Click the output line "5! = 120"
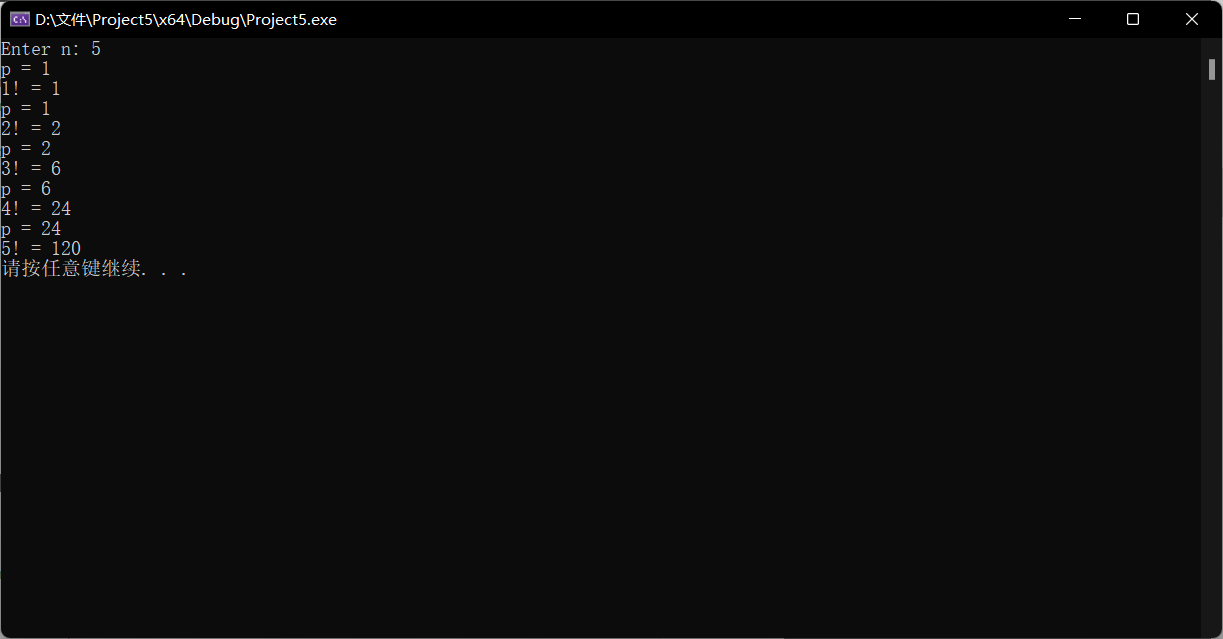Screen dimensions: 1223x639 point(41,249)
